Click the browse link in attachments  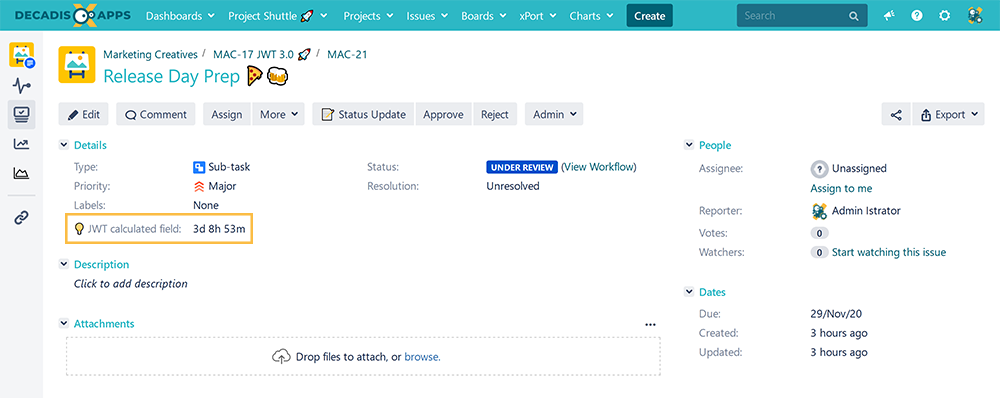click(422, 357)
